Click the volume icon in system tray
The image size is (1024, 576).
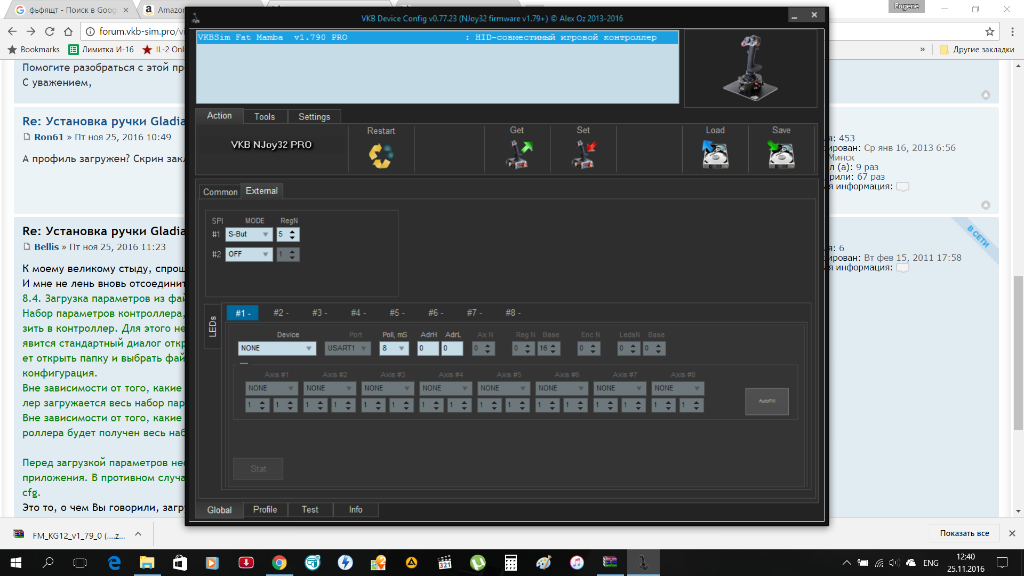(894, 562)
